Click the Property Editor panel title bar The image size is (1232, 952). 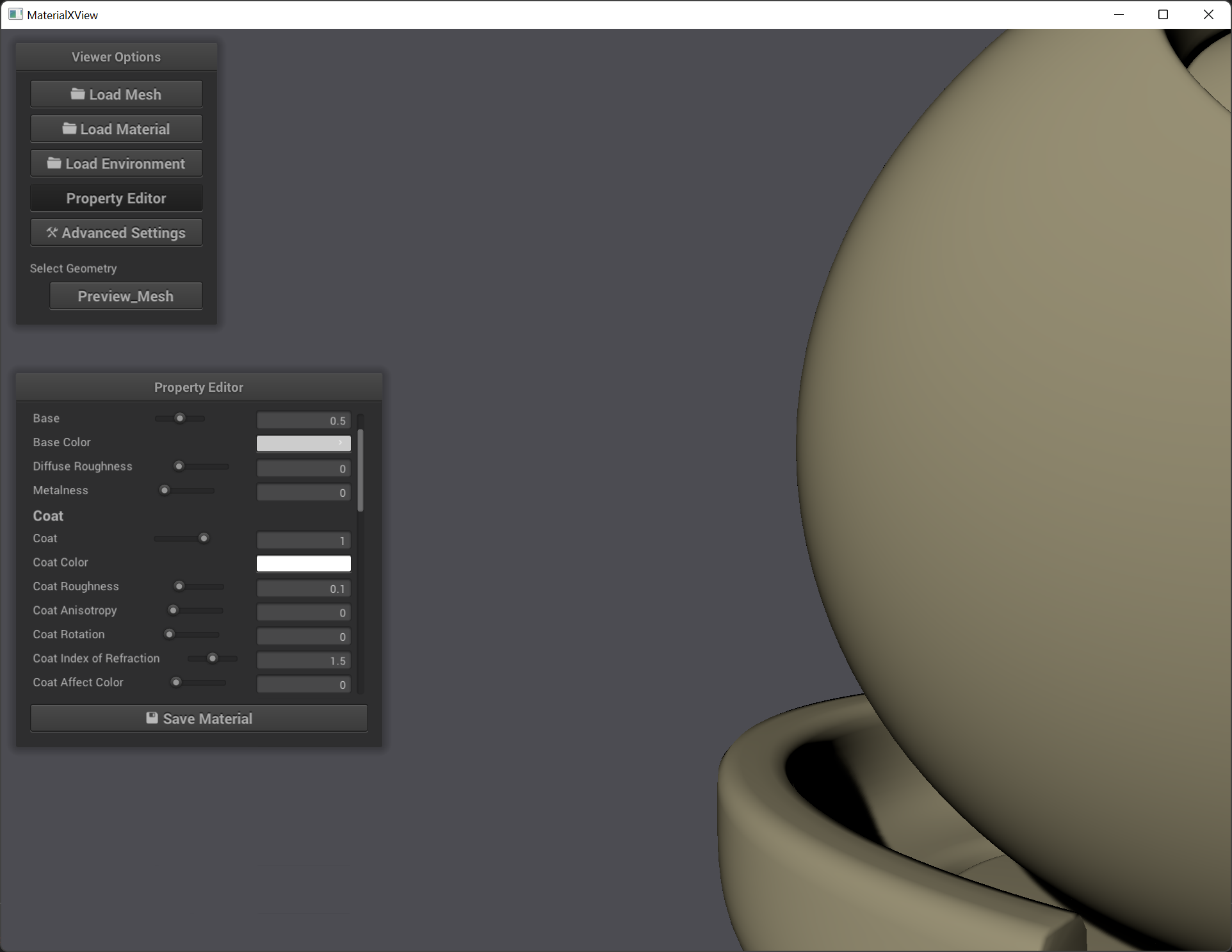199,387
